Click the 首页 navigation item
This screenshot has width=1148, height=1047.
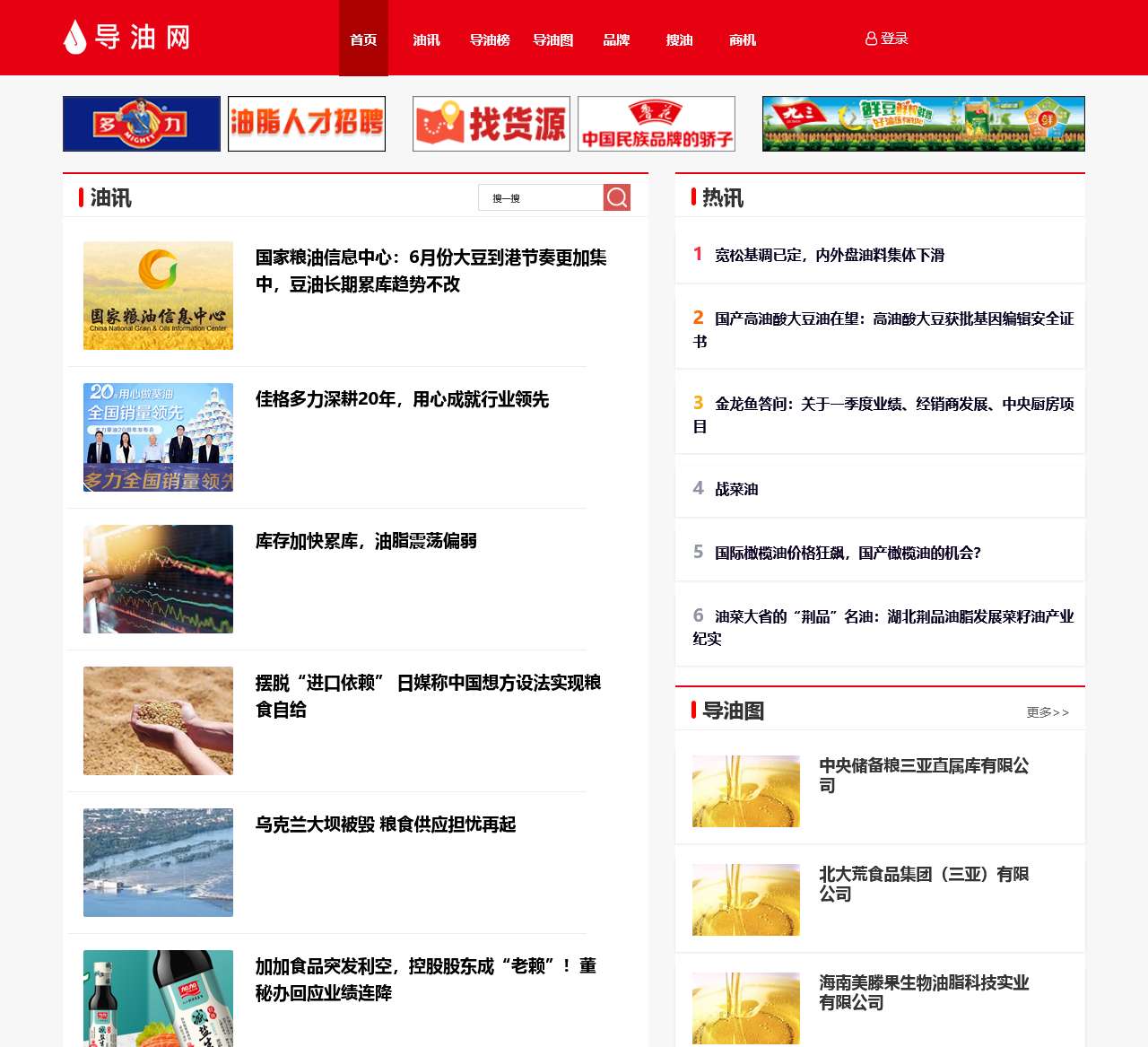point(362,39)
